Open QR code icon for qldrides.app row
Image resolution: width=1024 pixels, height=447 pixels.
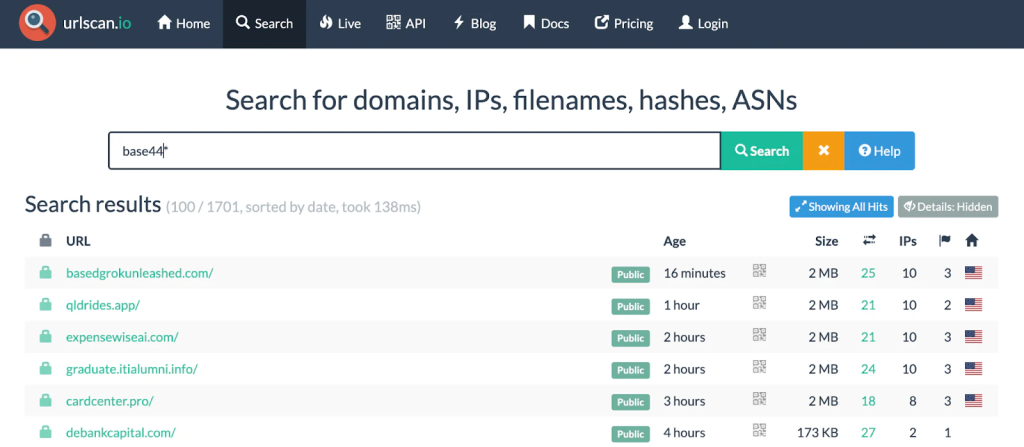(x=760, y=304)
